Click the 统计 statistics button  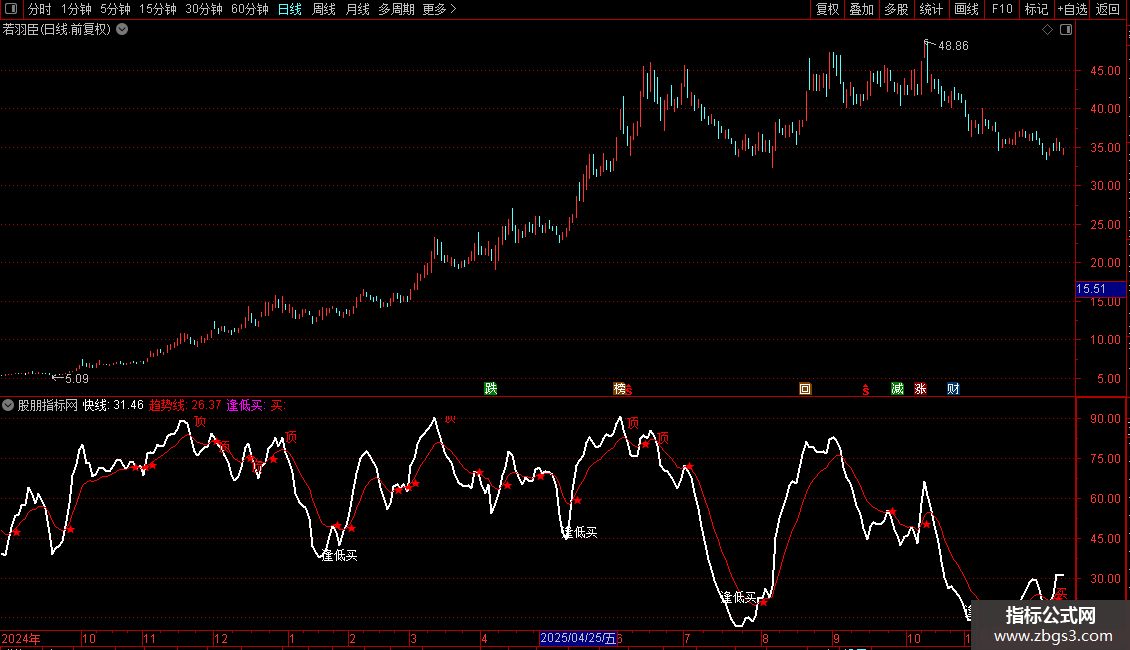tap(931, 9)
